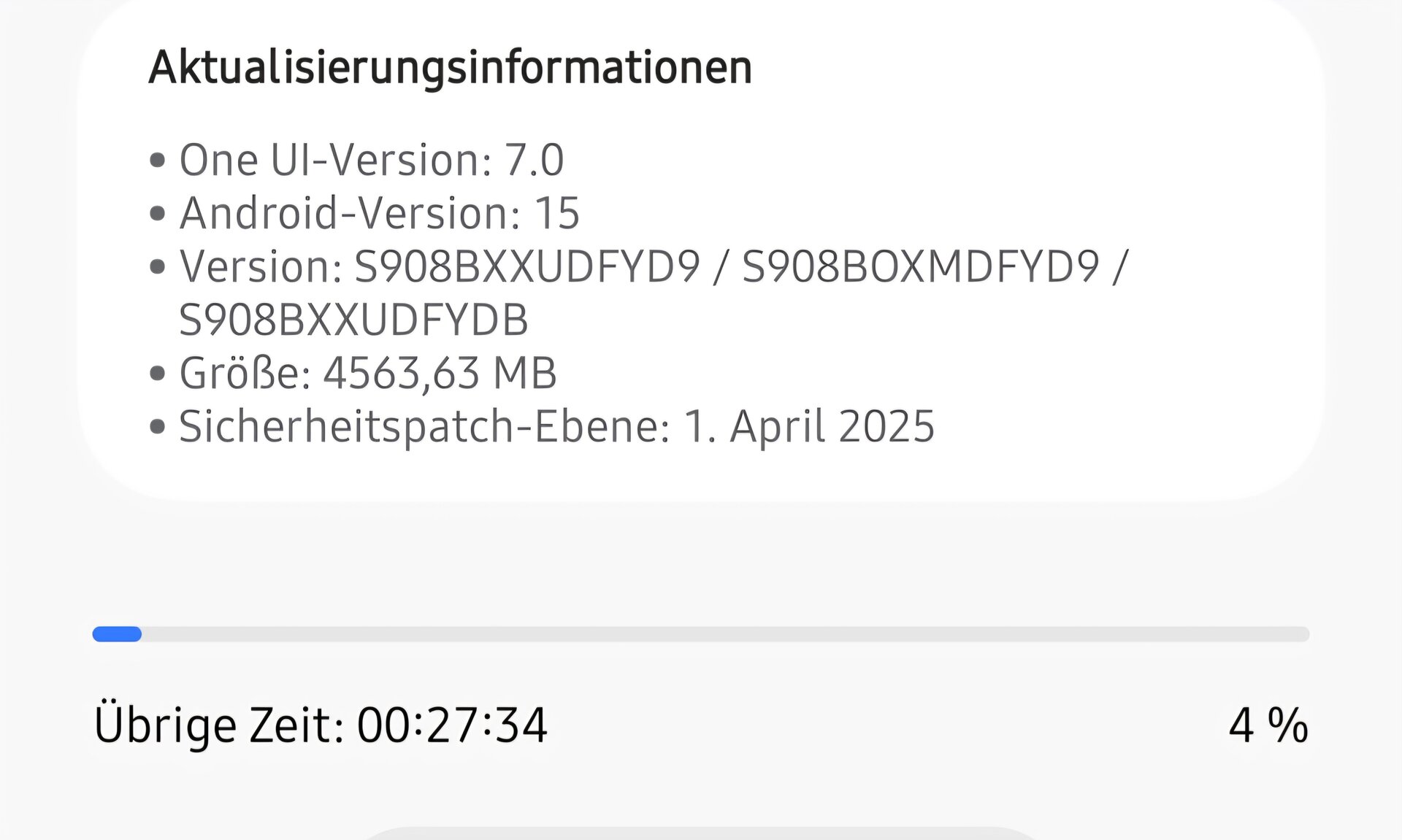The height and width of the screenshot is (840, 1402).
Task: Tap the Sicherheitspatch-Ebene label
Action: point(424,426)
